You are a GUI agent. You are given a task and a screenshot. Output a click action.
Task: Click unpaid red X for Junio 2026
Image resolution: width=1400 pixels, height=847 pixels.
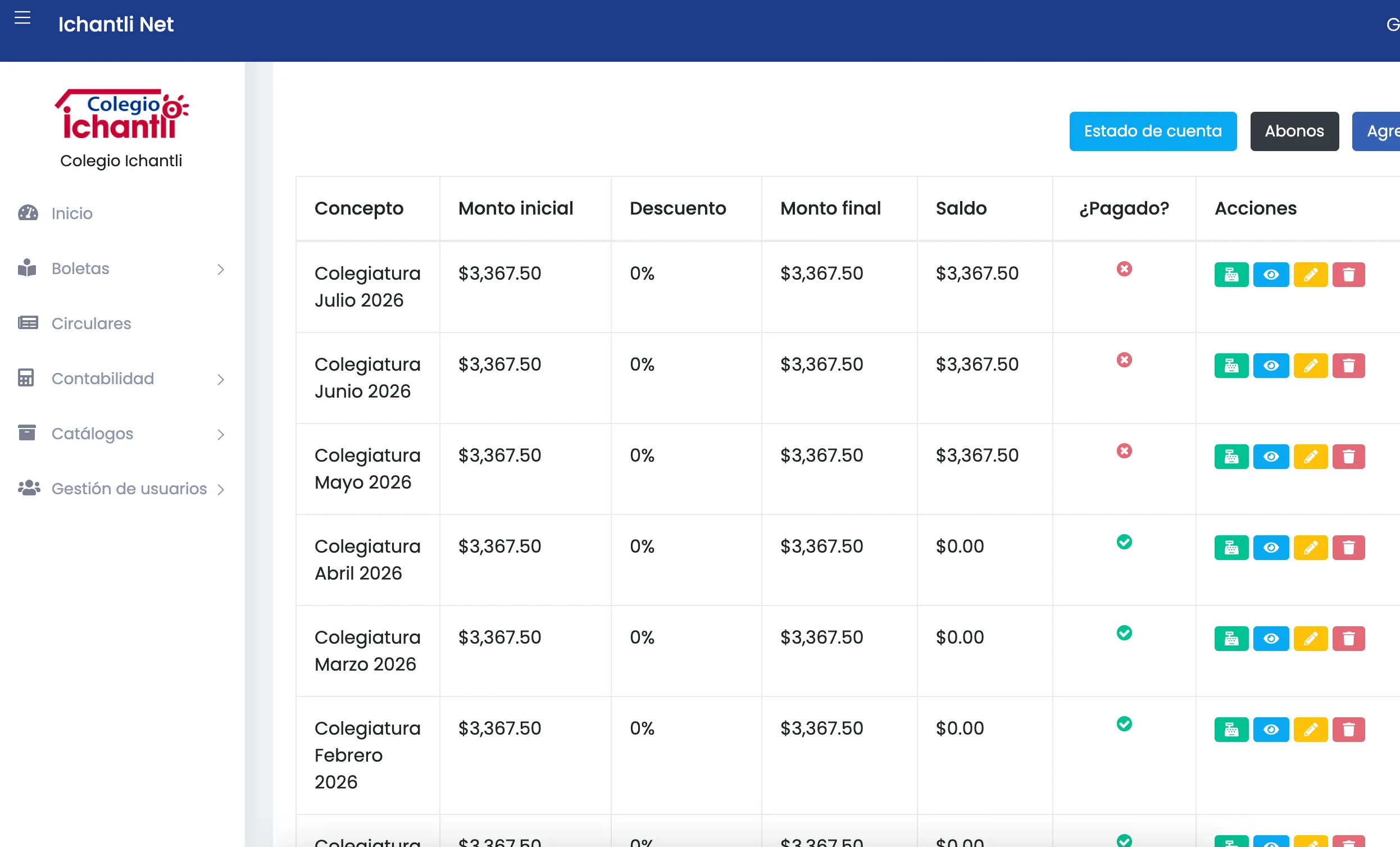click(x=1124, y=359)
